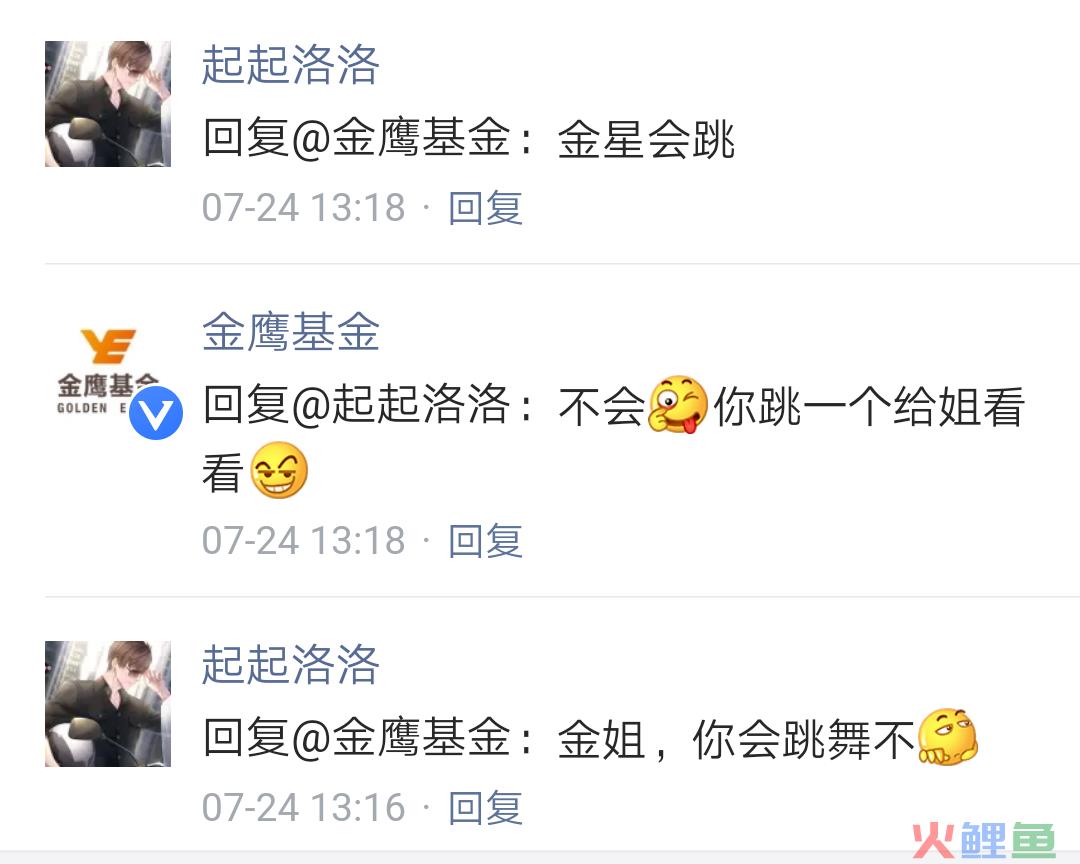Click the 火鲤鱼 watermark logo
This screenshot has width=1080, height=864.
984,840
